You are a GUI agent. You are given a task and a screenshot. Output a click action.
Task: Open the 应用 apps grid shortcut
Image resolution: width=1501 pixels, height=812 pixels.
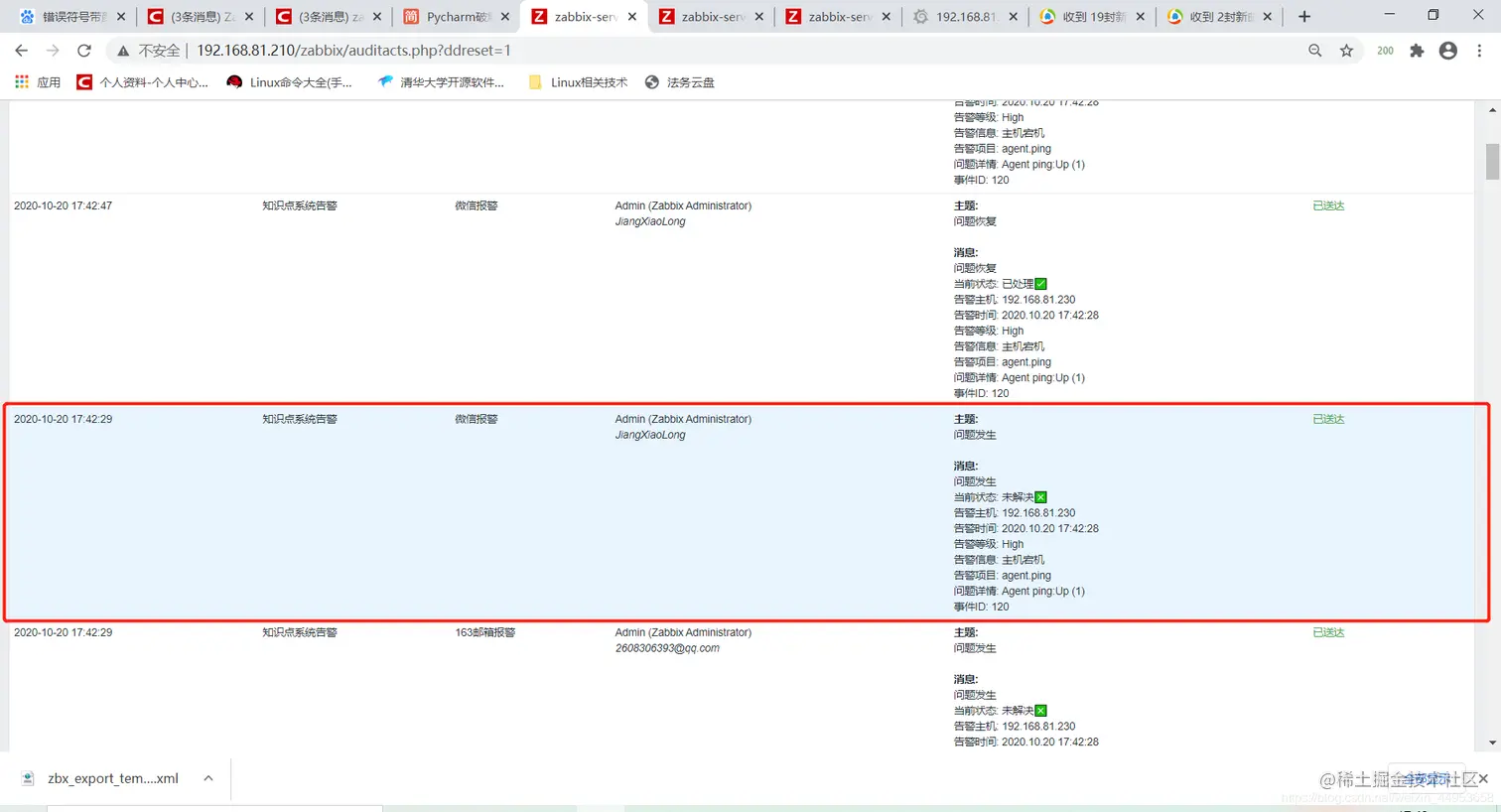click(38, 82)
